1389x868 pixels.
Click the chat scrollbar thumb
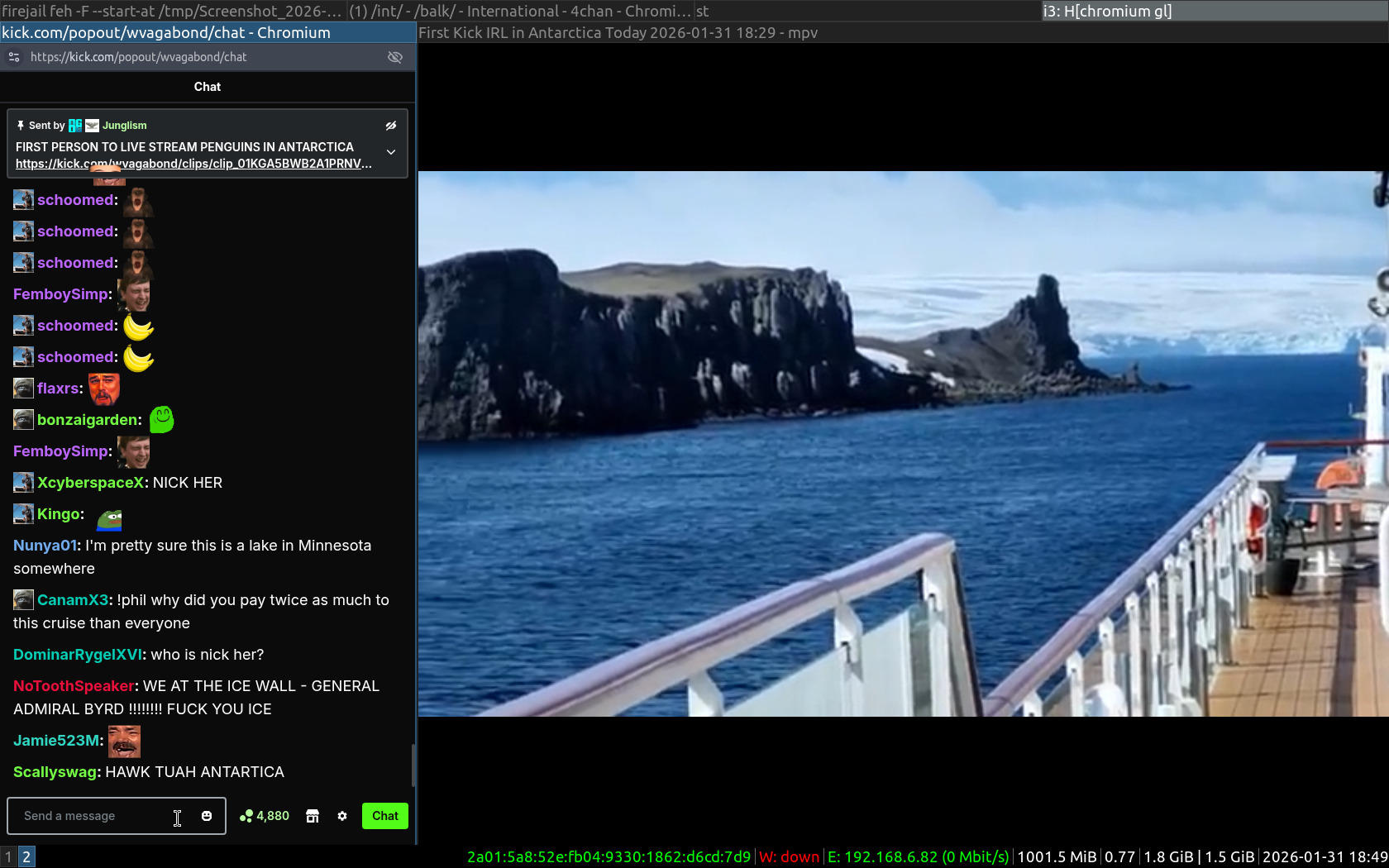[413, 765]
